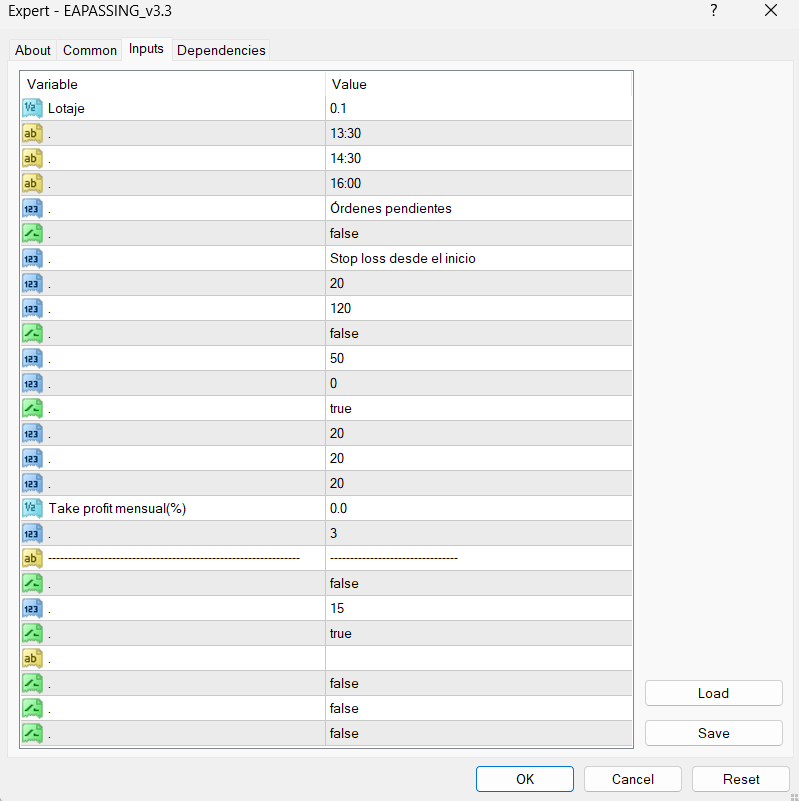Click the integer icon in the 120 value row
Image resolution: width=799 pixels, height=801 pixels.
pos(32,309)
